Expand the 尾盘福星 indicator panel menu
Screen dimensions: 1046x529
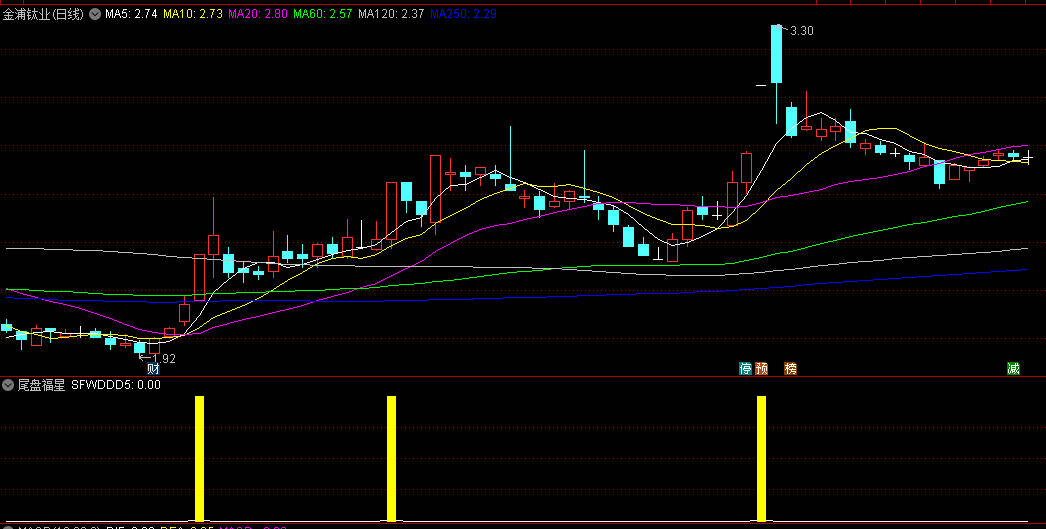8,385
